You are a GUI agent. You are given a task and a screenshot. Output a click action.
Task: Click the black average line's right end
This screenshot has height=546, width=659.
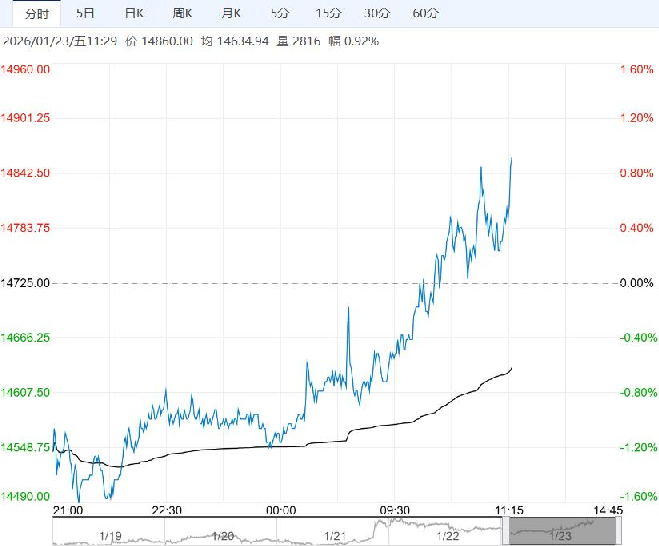click(x=512, y=368)
